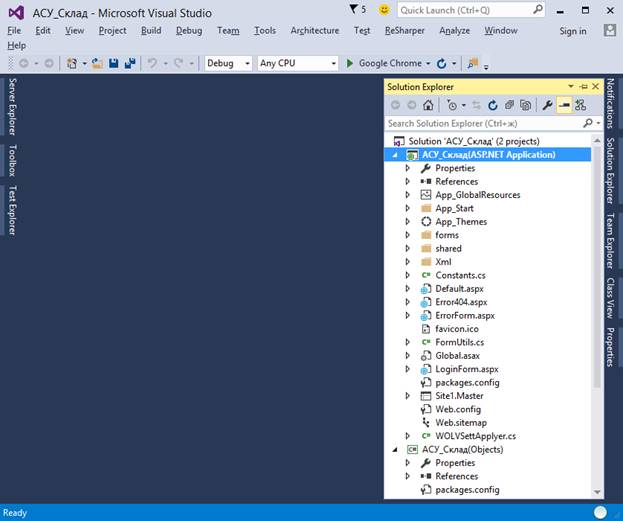Open the Class View side tab
Image resolution: width=623 pixels, height=521 pixels.
610,298
